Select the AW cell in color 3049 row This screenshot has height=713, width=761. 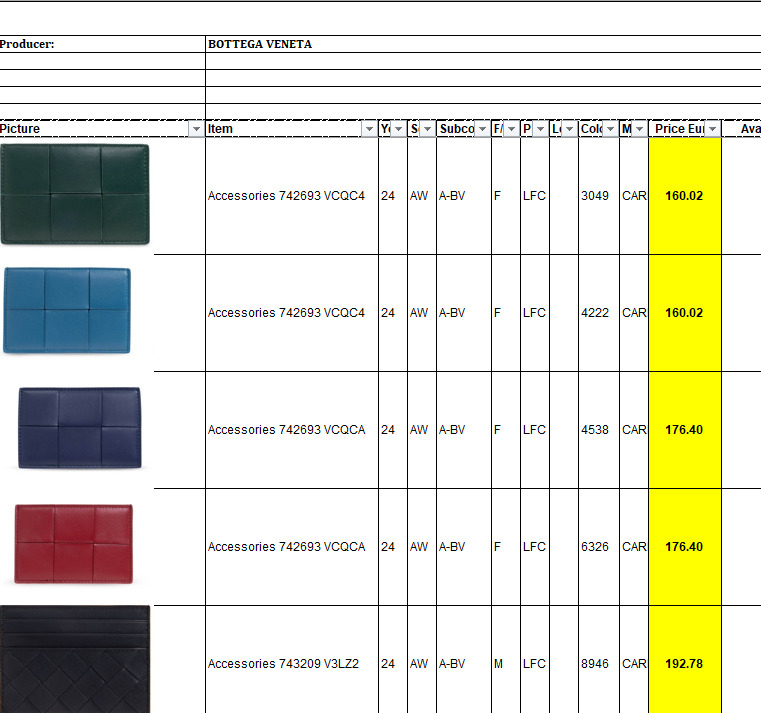422,196
